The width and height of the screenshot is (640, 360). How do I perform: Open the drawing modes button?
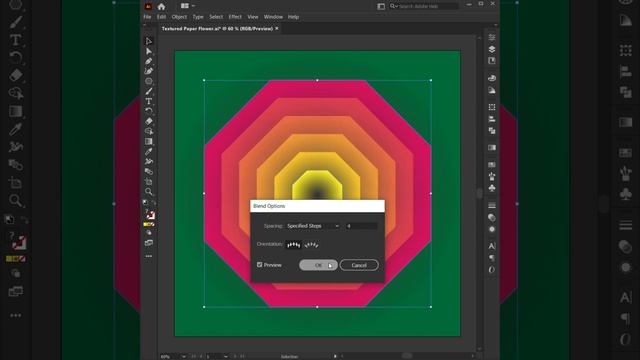[149, 233]
